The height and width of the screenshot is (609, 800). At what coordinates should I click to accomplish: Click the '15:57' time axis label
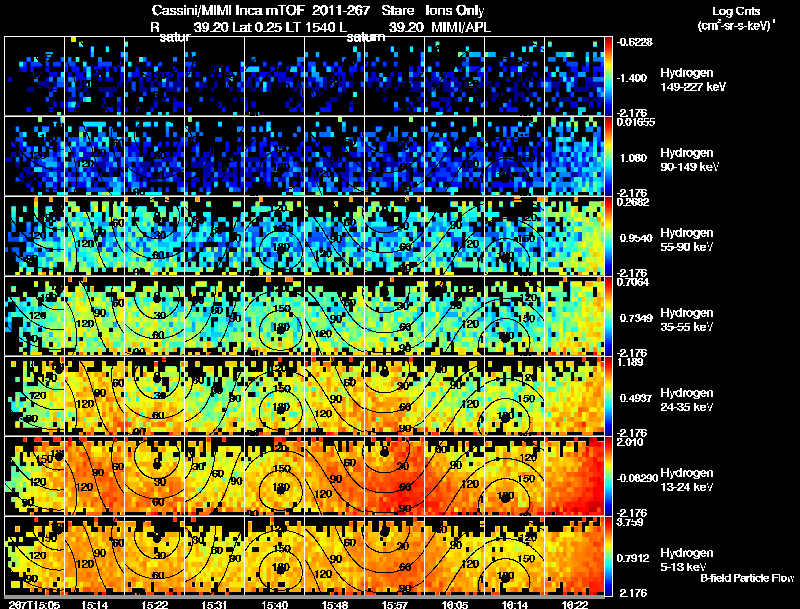[x=395, y=604]
